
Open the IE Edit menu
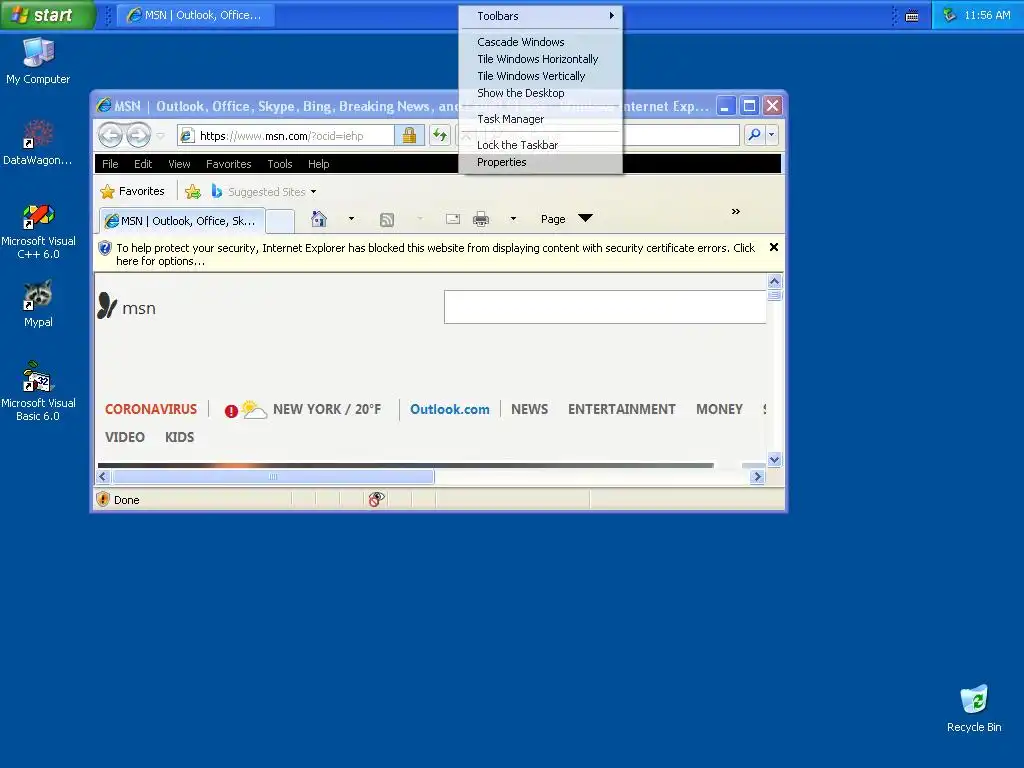coord(143,164)
